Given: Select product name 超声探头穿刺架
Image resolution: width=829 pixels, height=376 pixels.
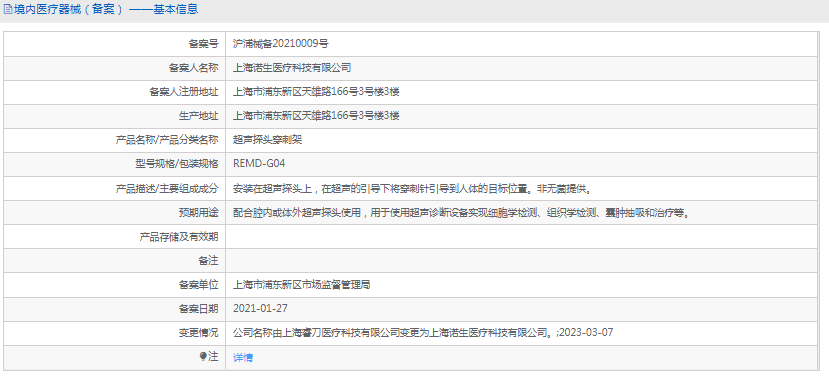Looking at the screenshot, I should [268, 140].
